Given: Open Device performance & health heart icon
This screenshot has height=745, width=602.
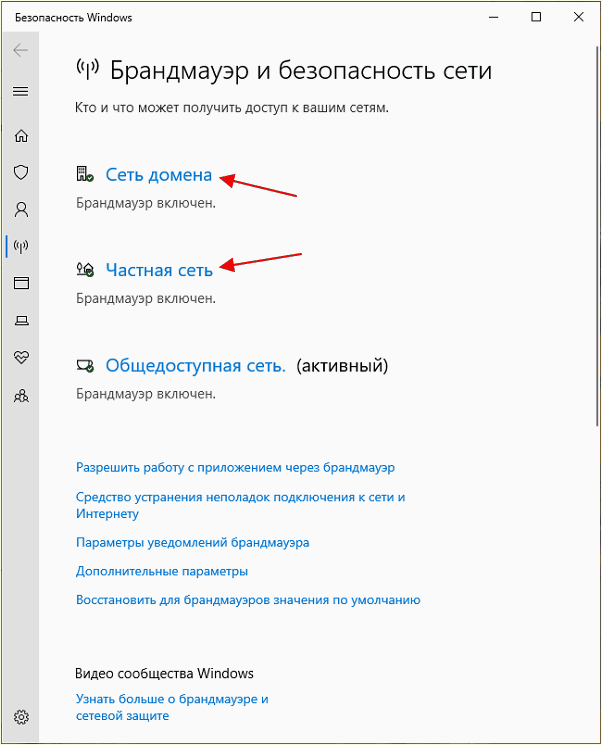Looking at the screenshot, I should pyautogui.click(x=21, y=357).
